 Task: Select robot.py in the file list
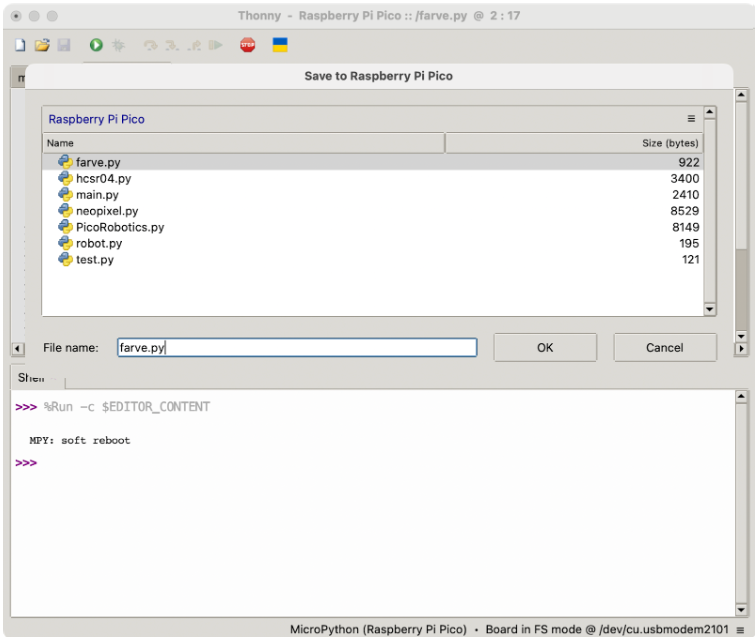pos(372,243)
